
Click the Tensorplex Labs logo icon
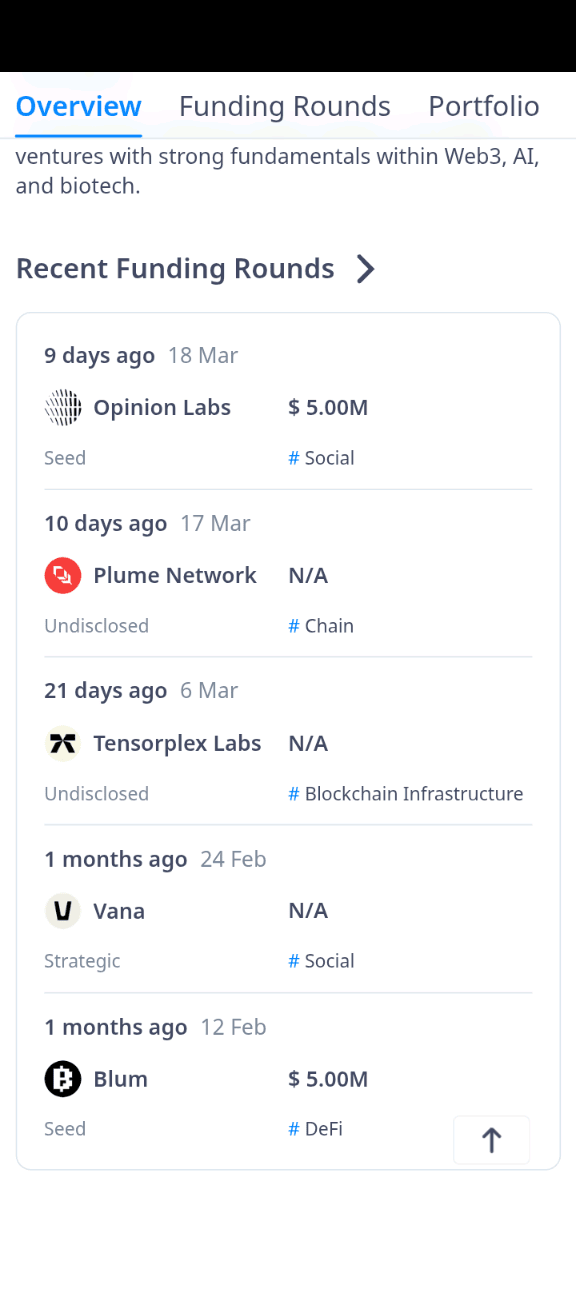pyautogui.click(x=63, y=744)
